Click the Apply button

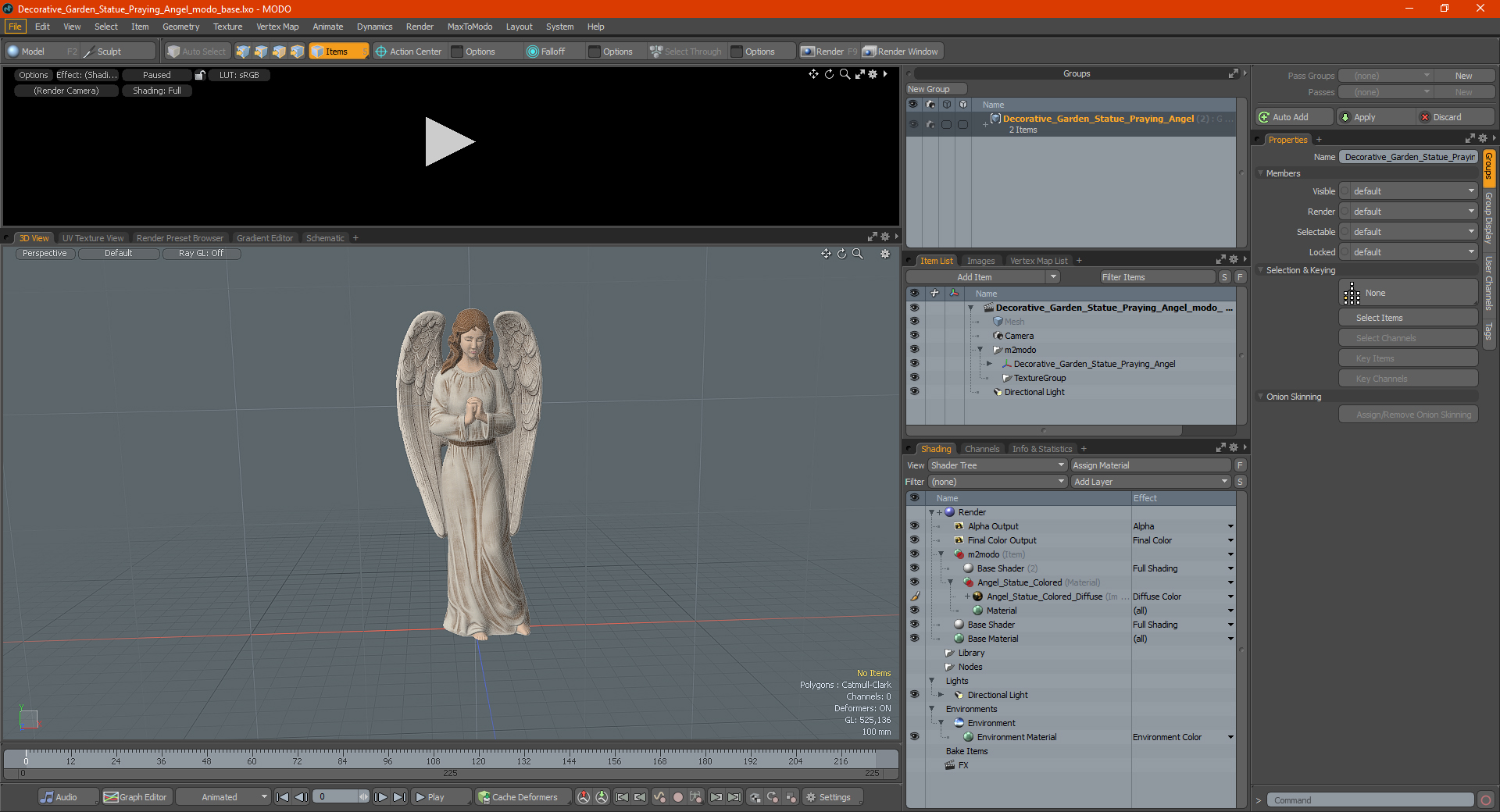(1375, 117)
